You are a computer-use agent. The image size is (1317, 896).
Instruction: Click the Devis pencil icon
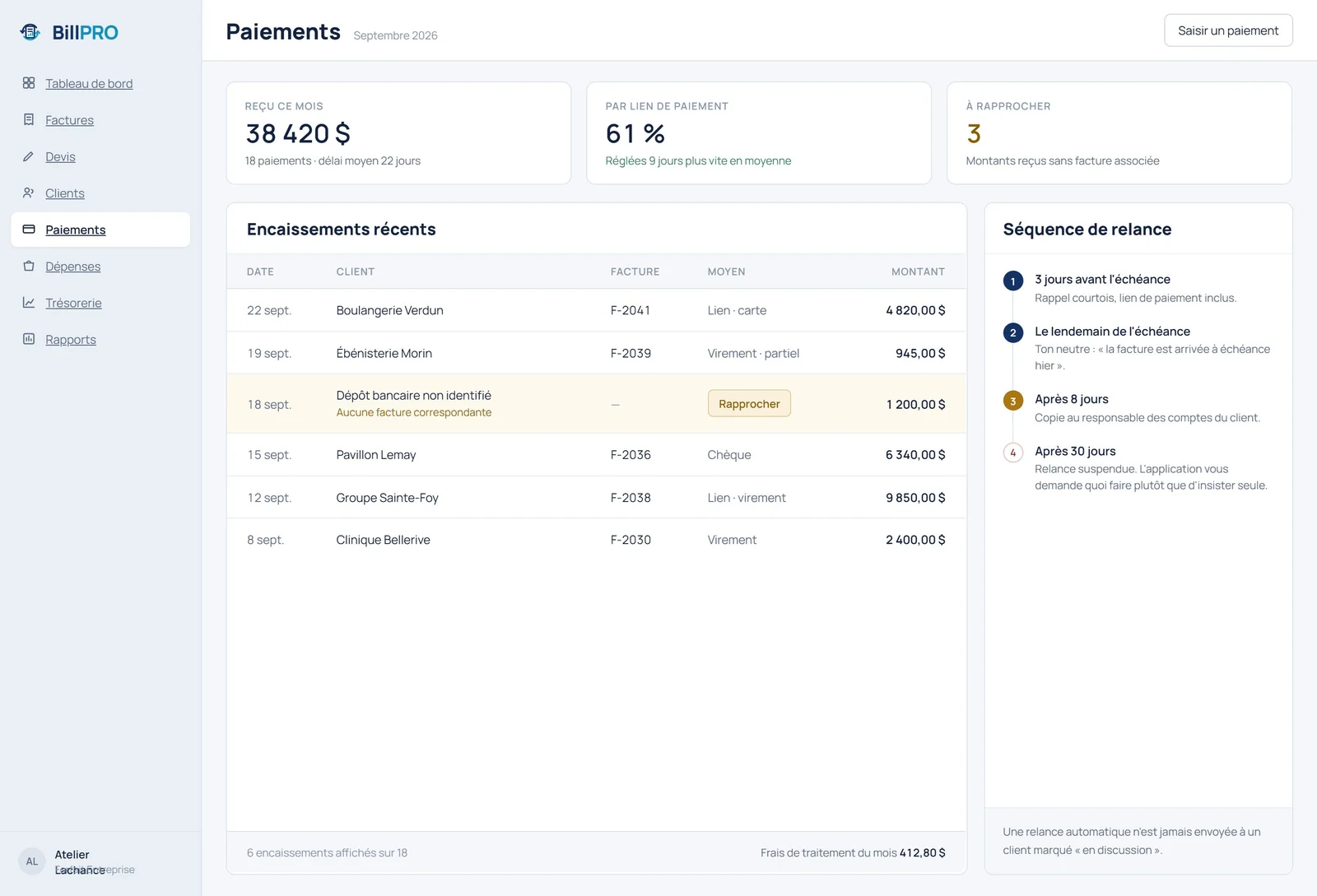(x=29, y=156)
